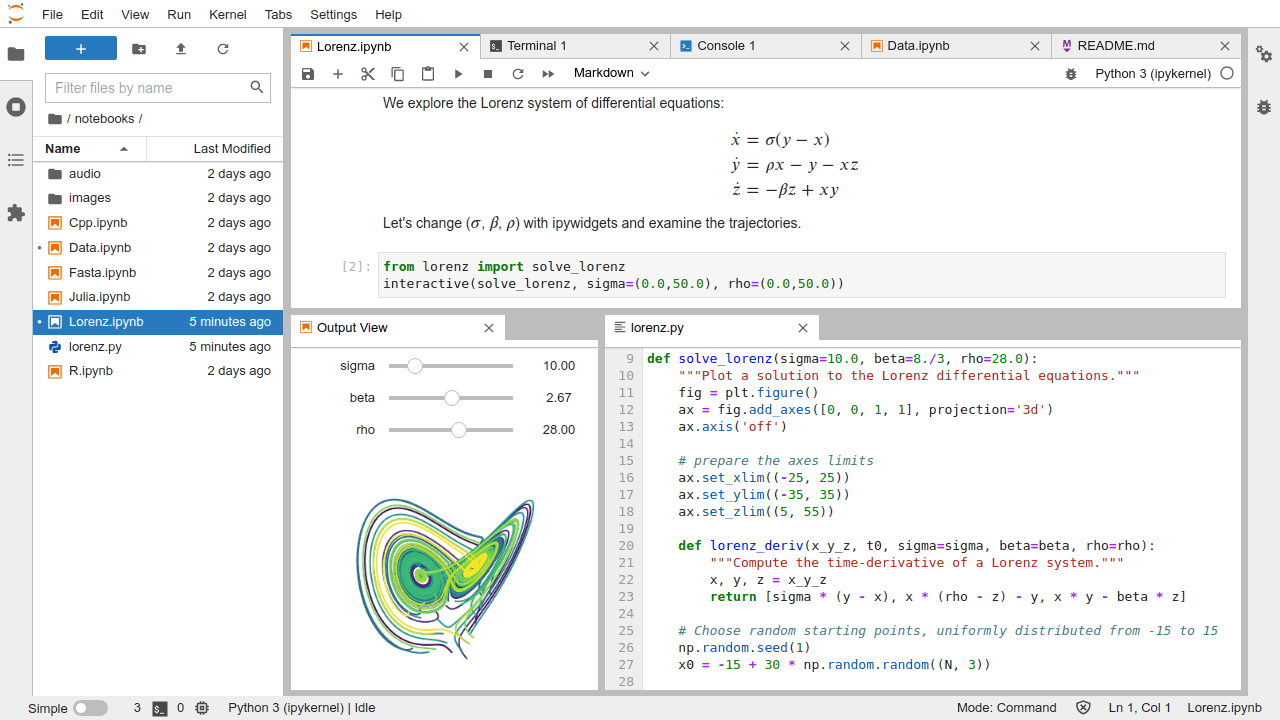Open the Markdown cell type dropdown
Viewport: 1280px width, 720px height.
point(610,73)
